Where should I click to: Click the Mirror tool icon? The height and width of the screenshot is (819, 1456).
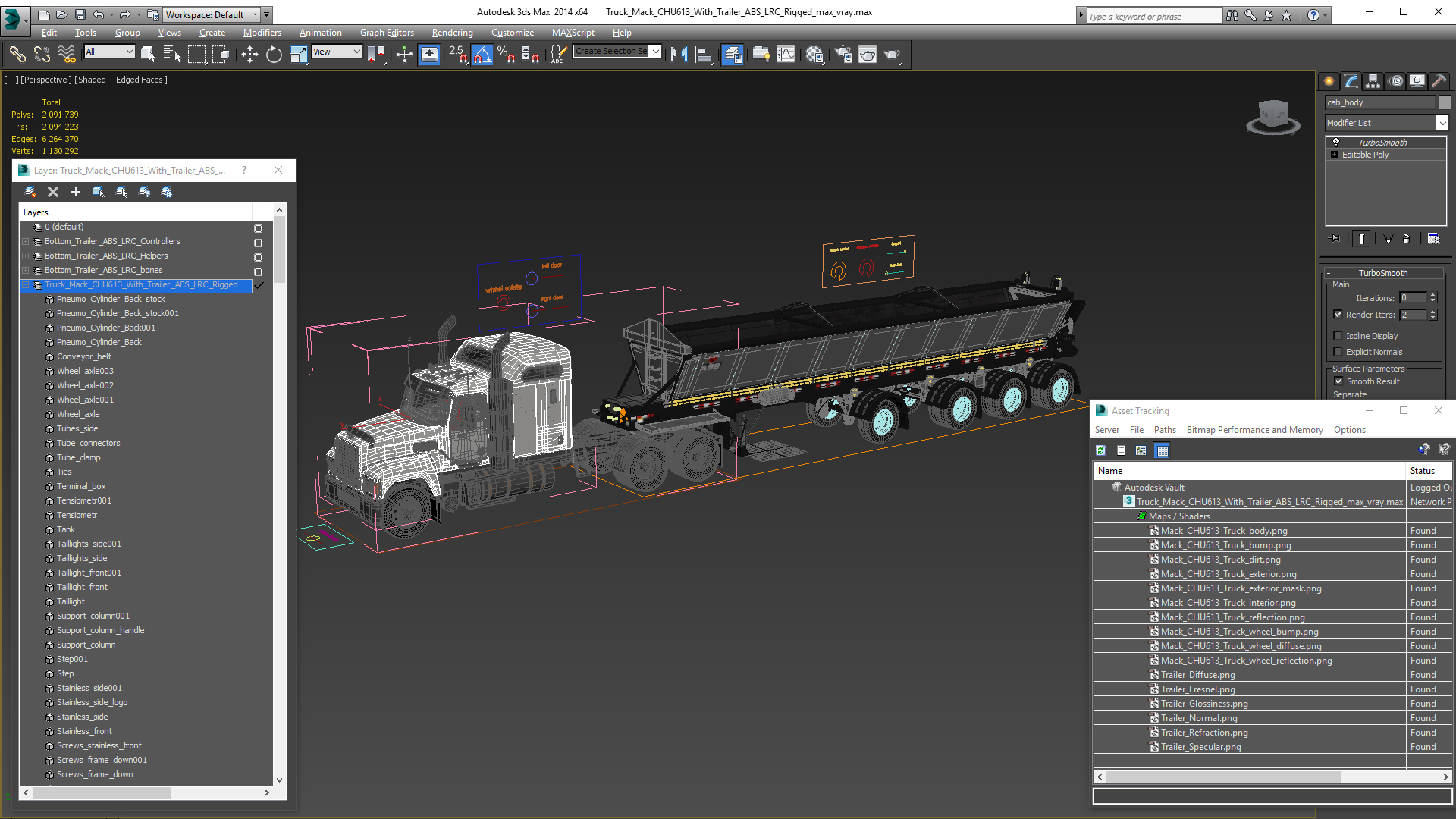[x=679, y=54]
